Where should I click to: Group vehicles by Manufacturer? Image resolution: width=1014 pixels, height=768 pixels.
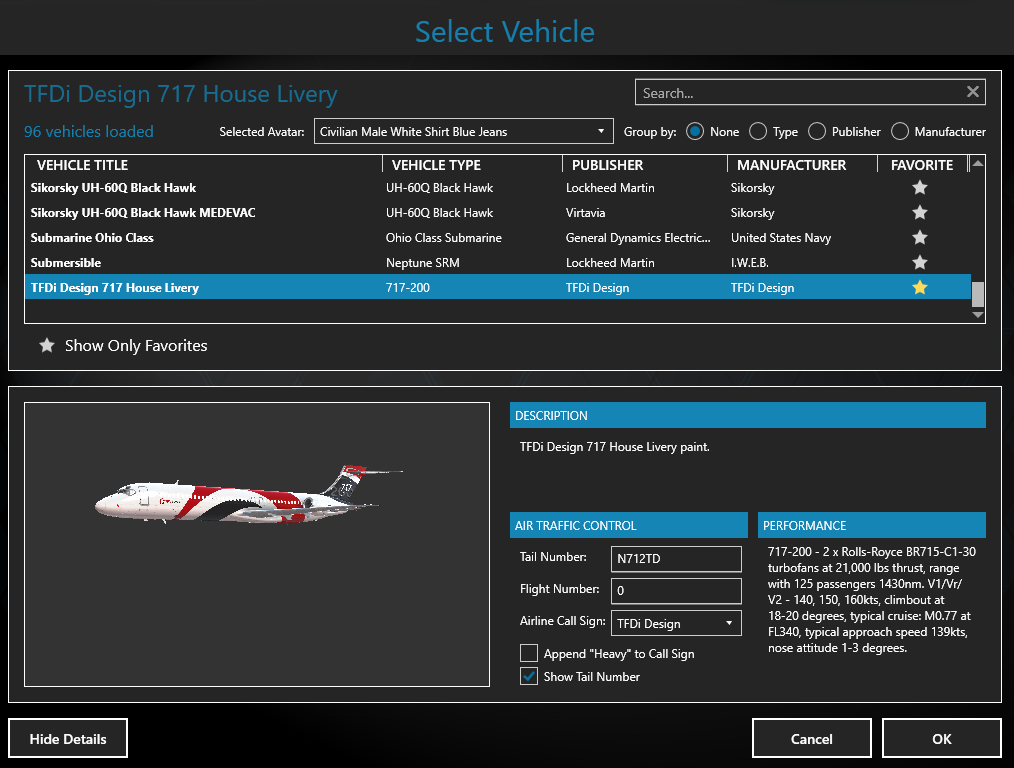tap(900, 131)
